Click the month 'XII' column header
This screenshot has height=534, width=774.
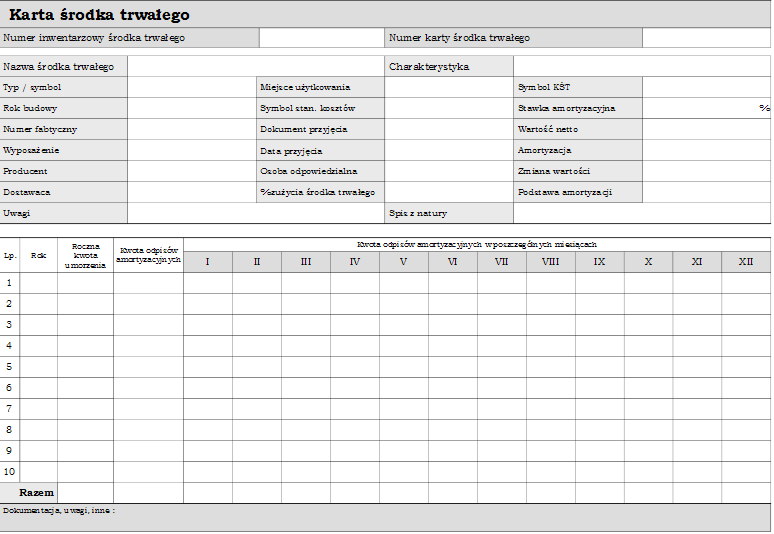pyautogui.click(x=746, y=262)
